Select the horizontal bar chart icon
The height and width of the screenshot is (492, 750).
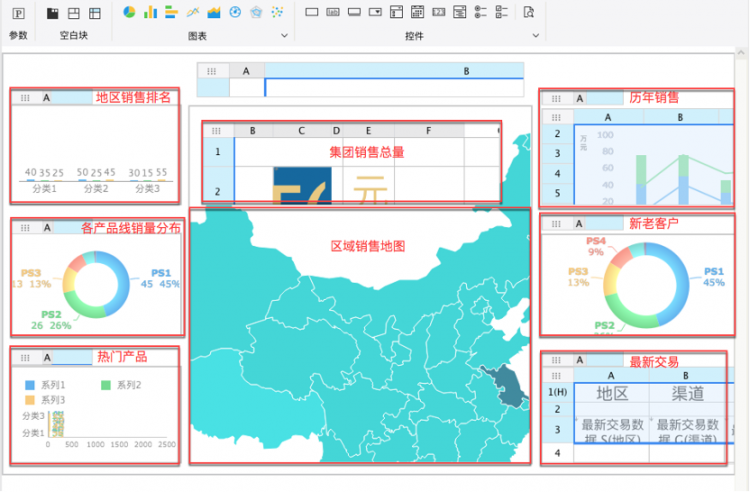click(171, 12)
